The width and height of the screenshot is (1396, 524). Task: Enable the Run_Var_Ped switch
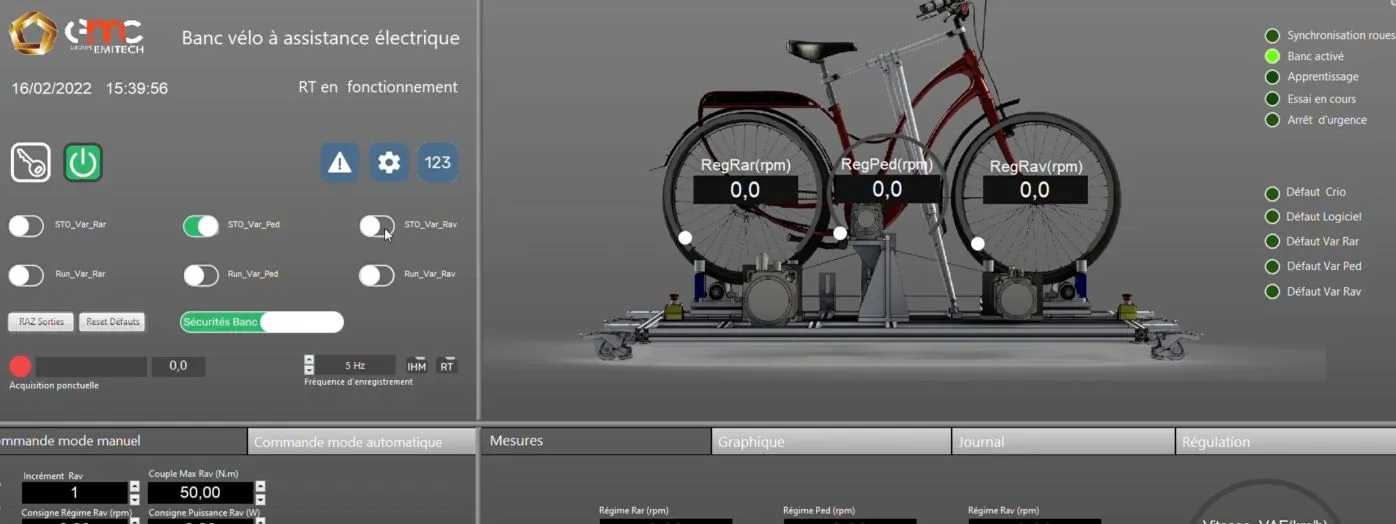pos(201,275)
